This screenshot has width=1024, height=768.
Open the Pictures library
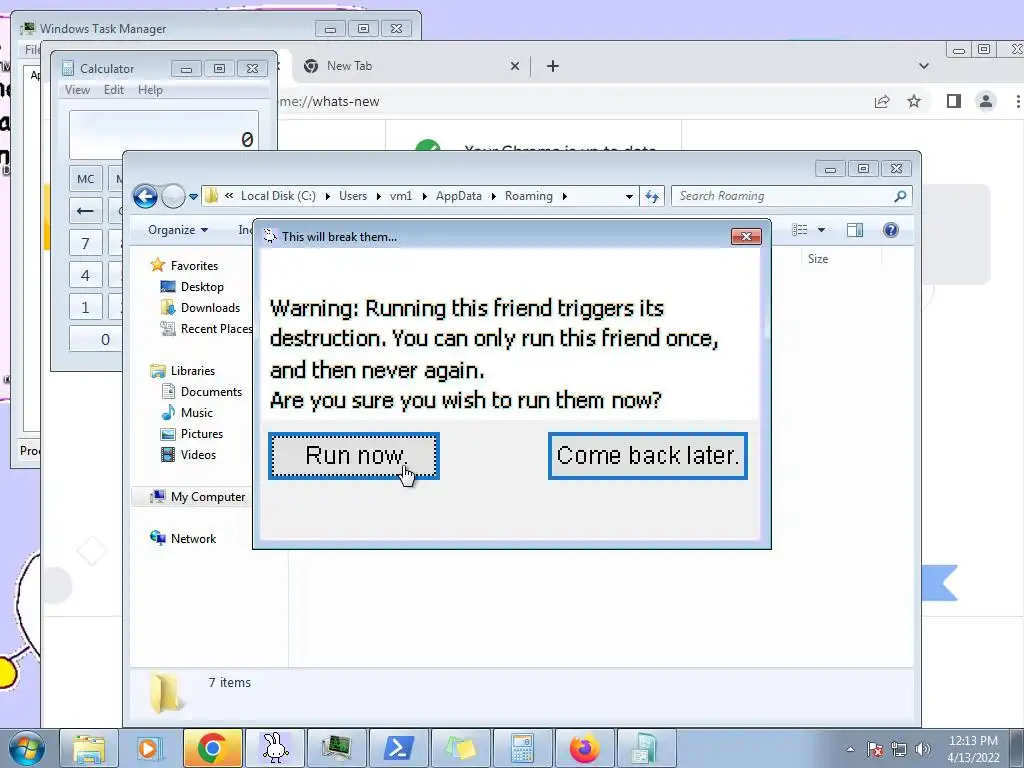202,434
